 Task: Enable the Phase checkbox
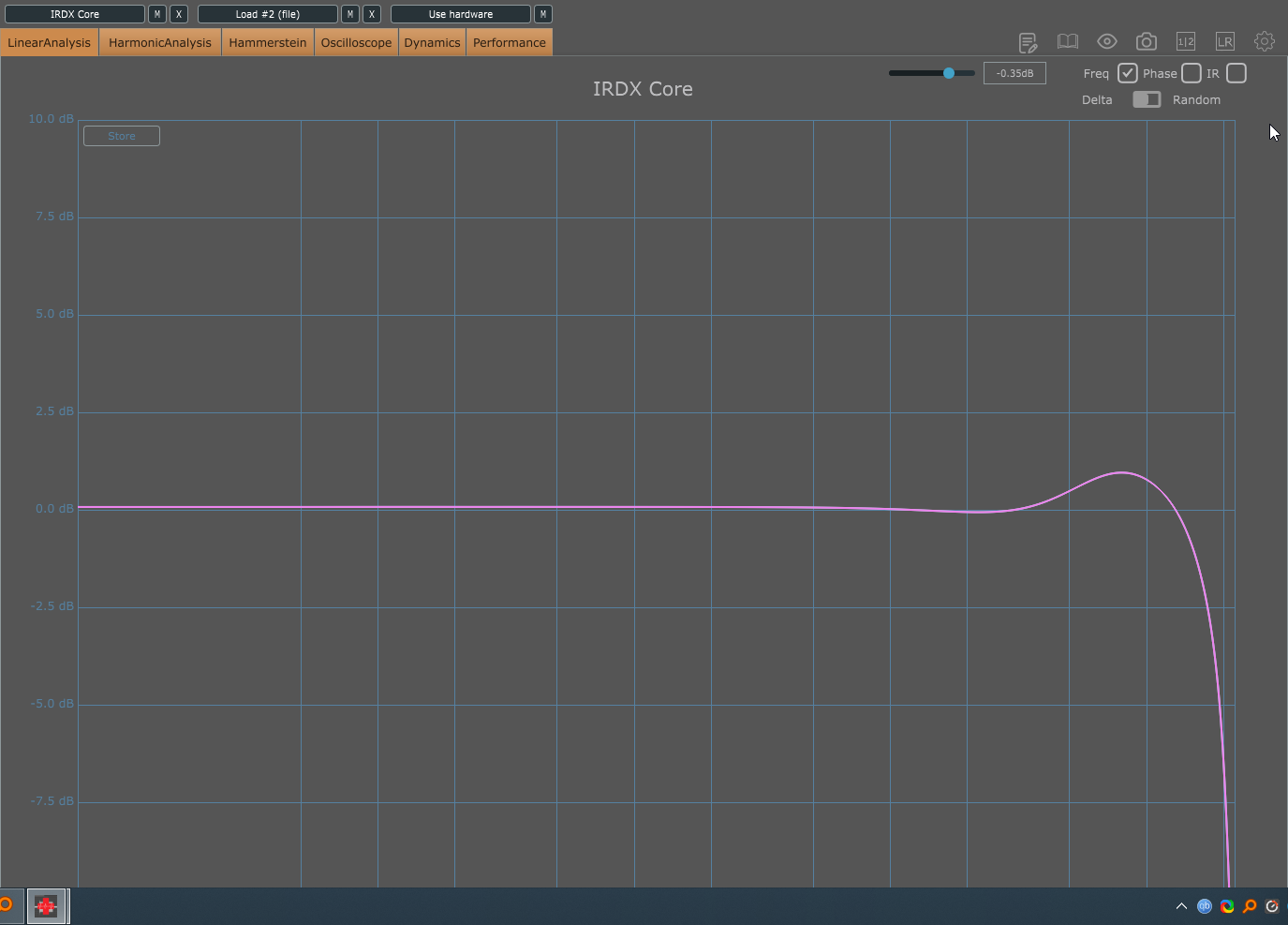[x=1192, y=73]
